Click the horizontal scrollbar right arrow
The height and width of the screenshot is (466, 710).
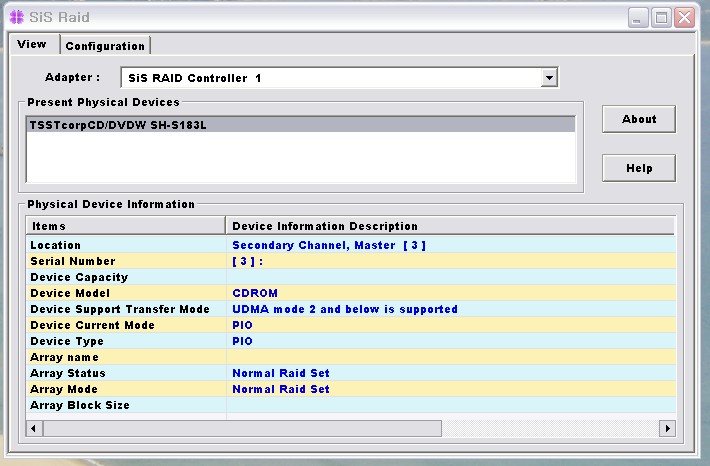(x=667, y=428)
